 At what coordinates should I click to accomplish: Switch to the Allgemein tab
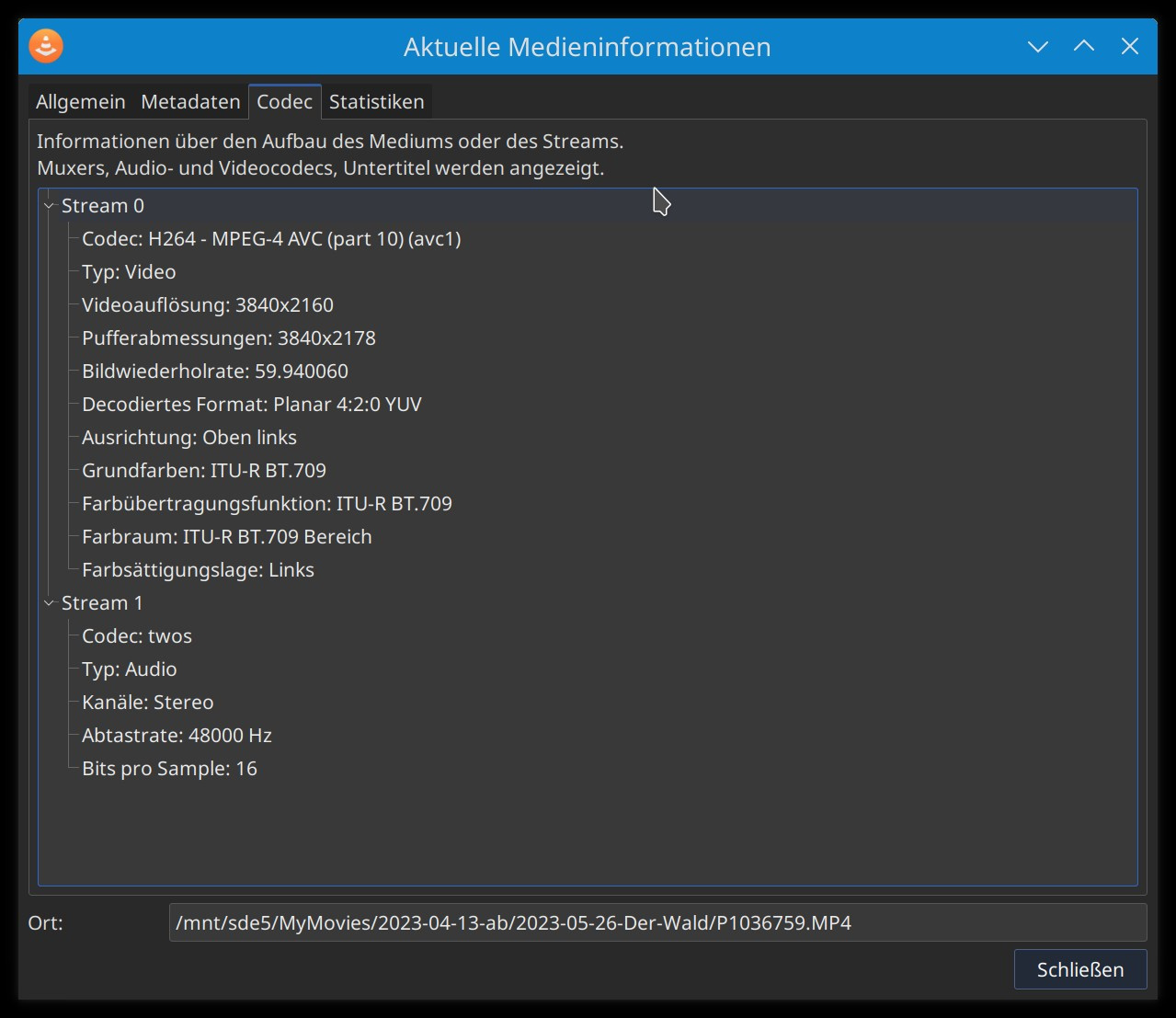click(80, 102)
